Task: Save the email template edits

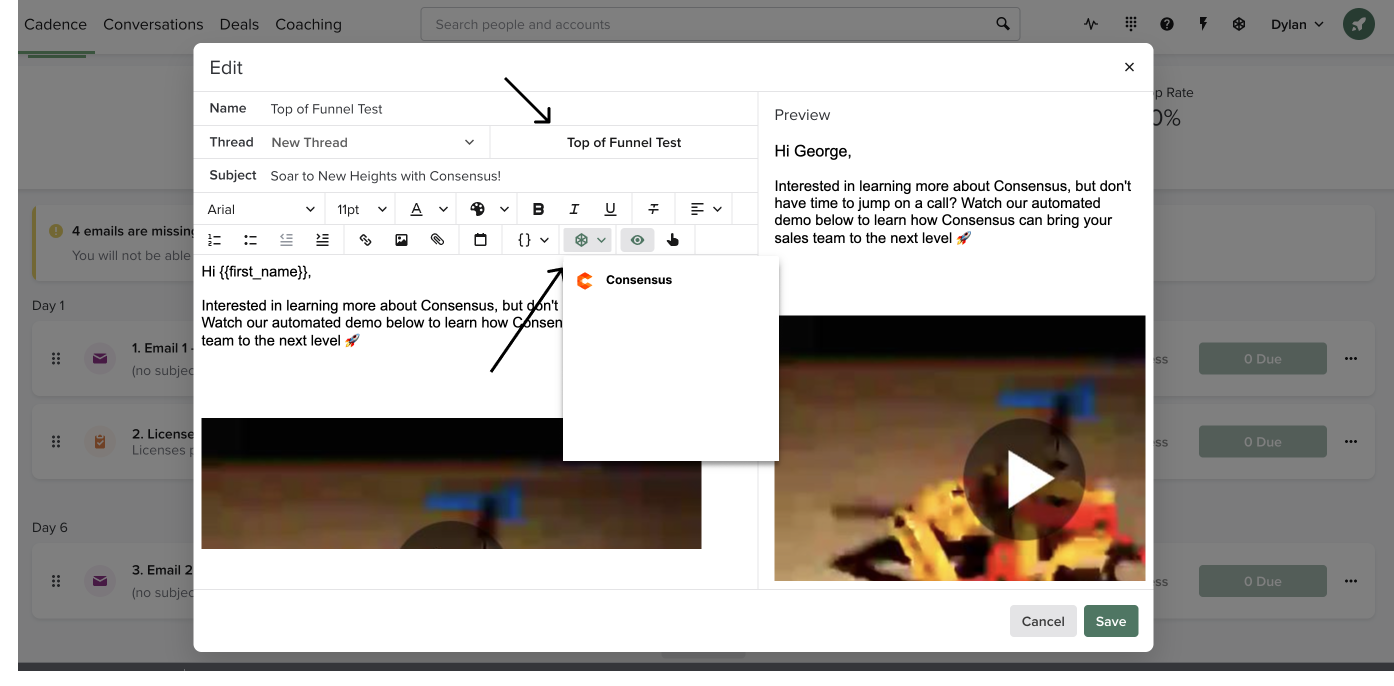Action: [x=1111, y=621]
